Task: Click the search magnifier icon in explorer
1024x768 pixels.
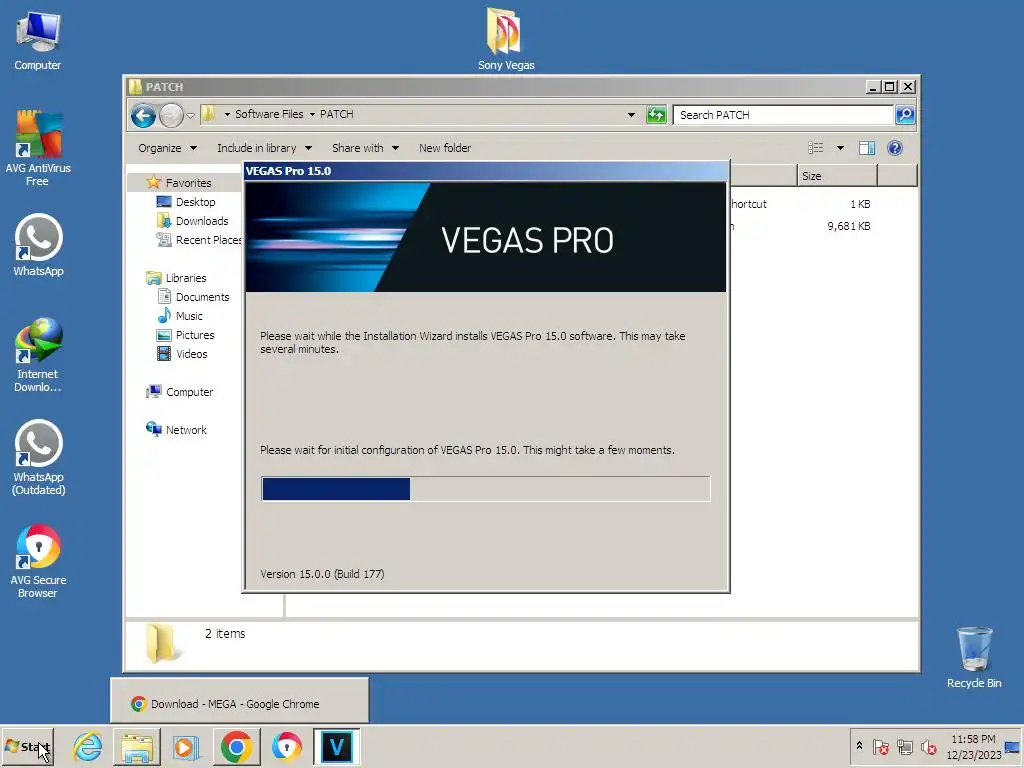Action: 904,115
